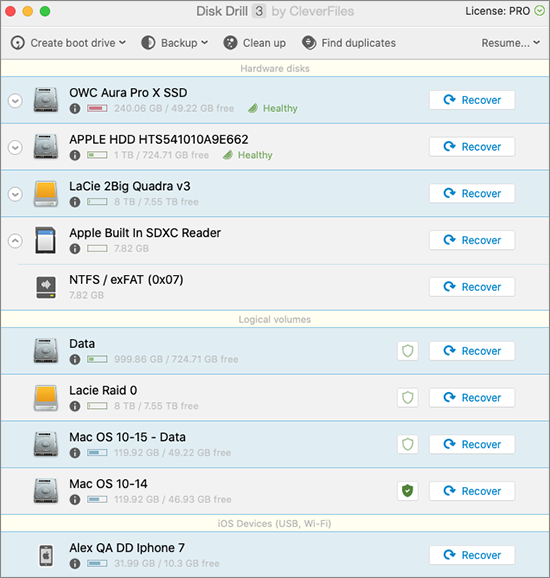550x578 pixels.
Task: Select the NTFS / exFAT (0x07) row label
Action: [x=126, y=280]
